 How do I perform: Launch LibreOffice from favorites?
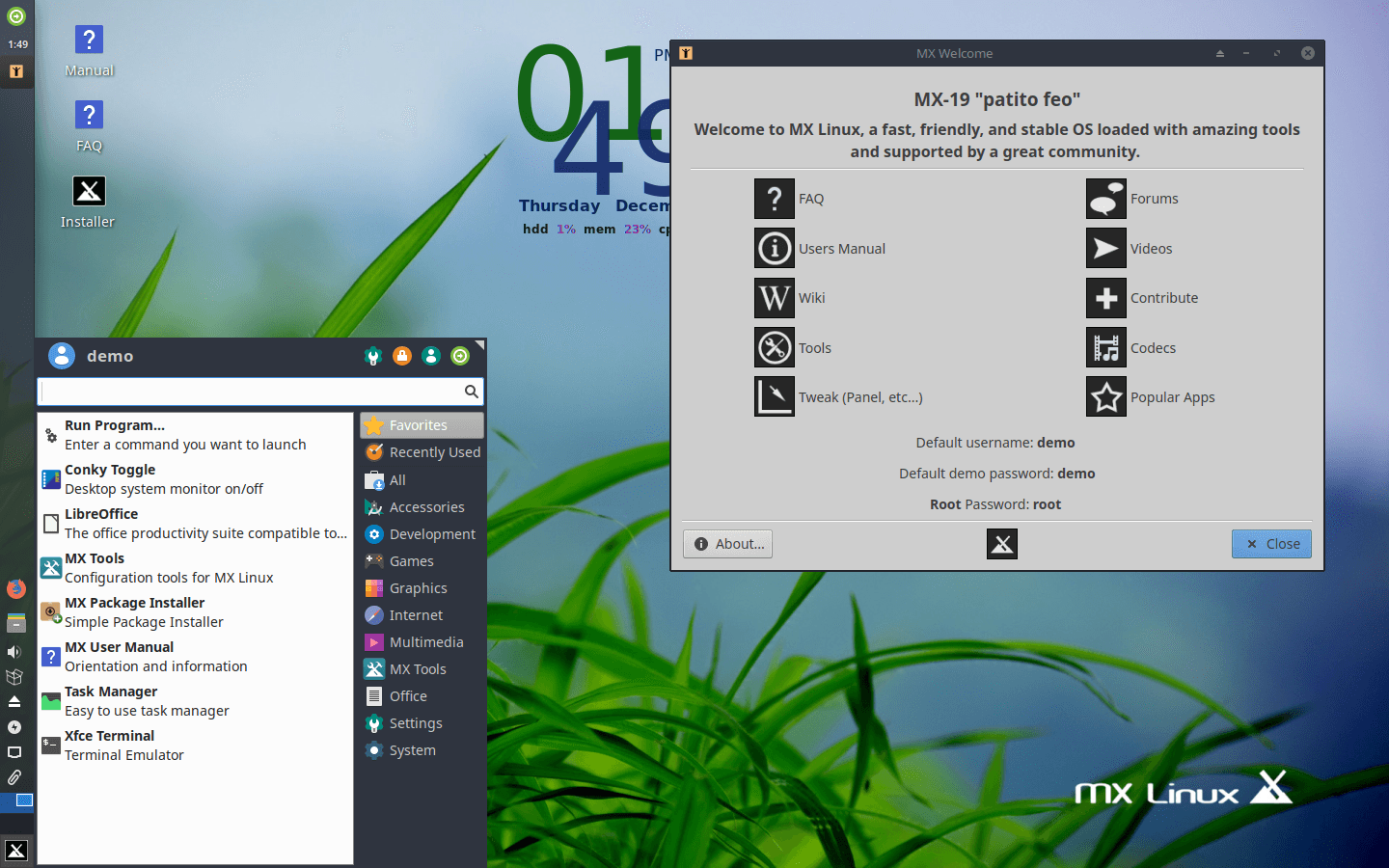[195, 524]
